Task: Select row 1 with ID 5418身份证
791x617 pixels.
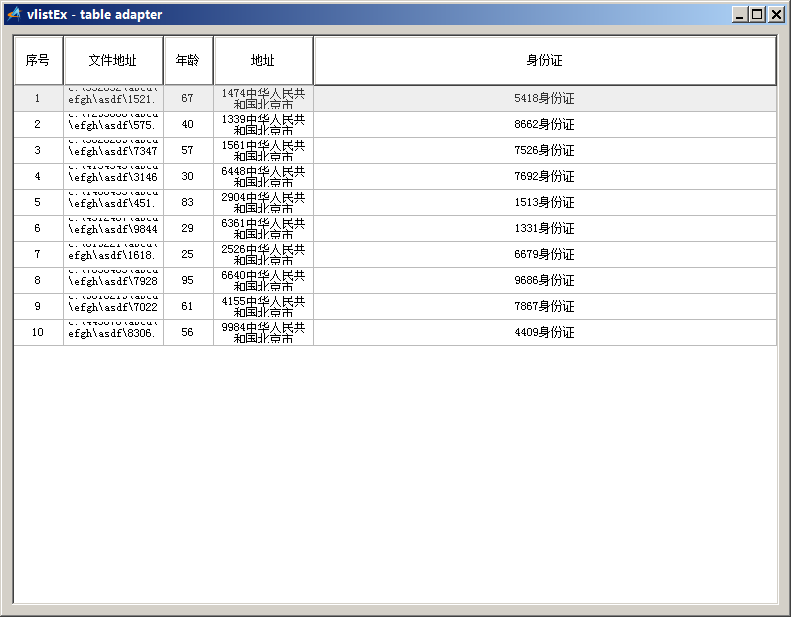Action: (545, 99)
